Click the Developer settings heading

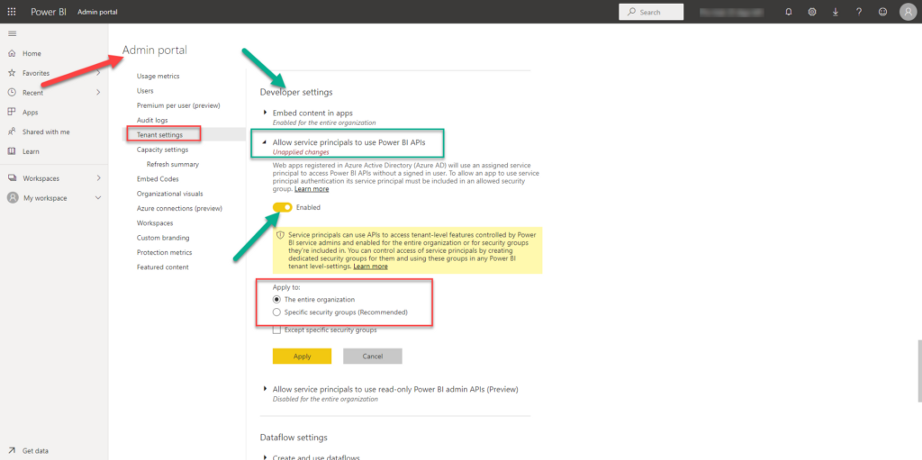296,92
